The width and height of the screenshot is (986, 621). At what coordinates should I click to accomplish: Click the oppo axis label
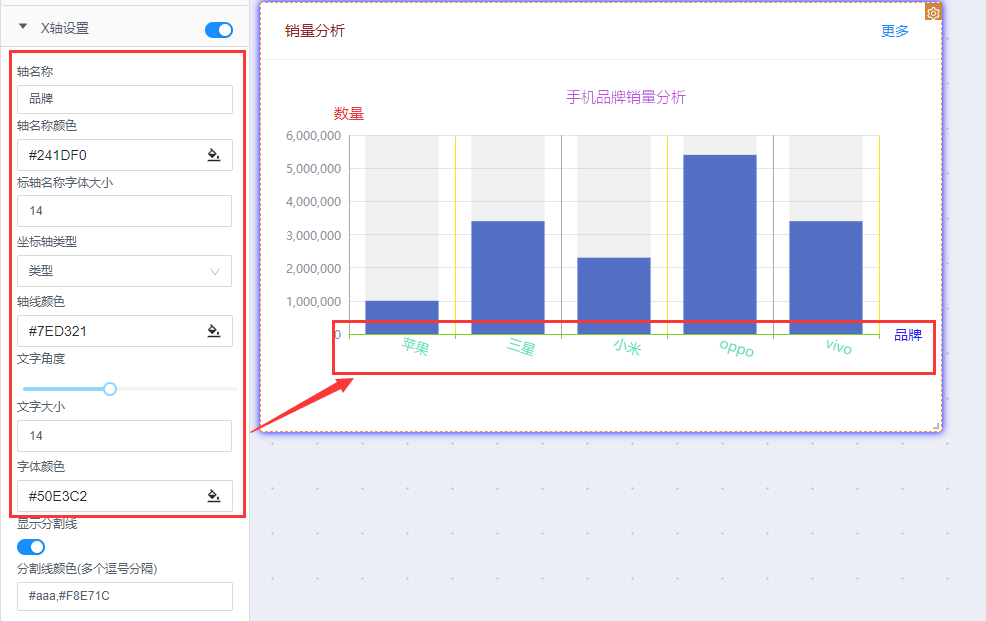[736, 348]
